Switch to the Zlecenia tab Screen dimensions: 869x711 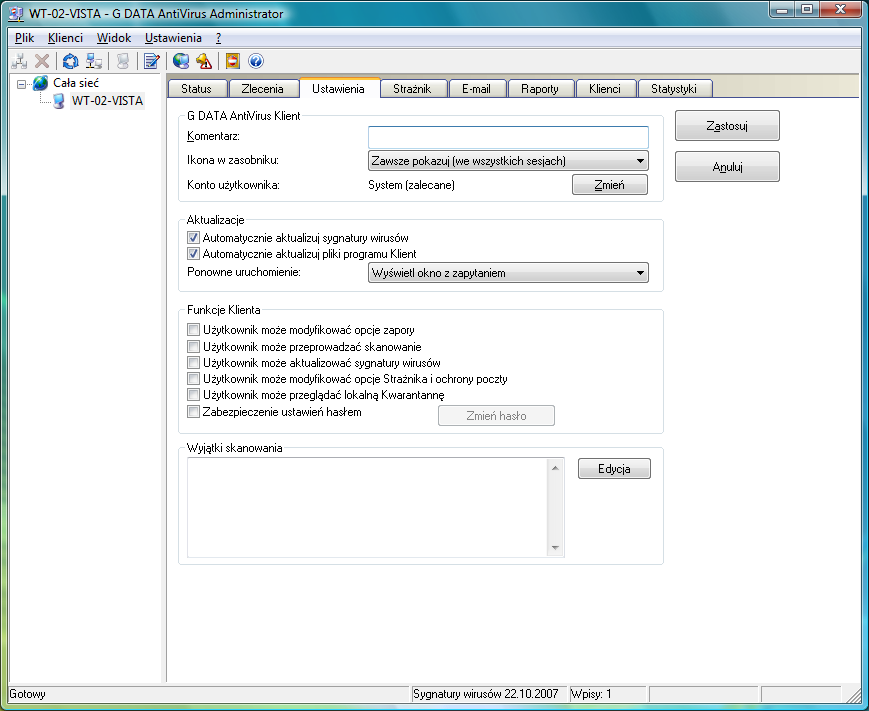[263, 89]
